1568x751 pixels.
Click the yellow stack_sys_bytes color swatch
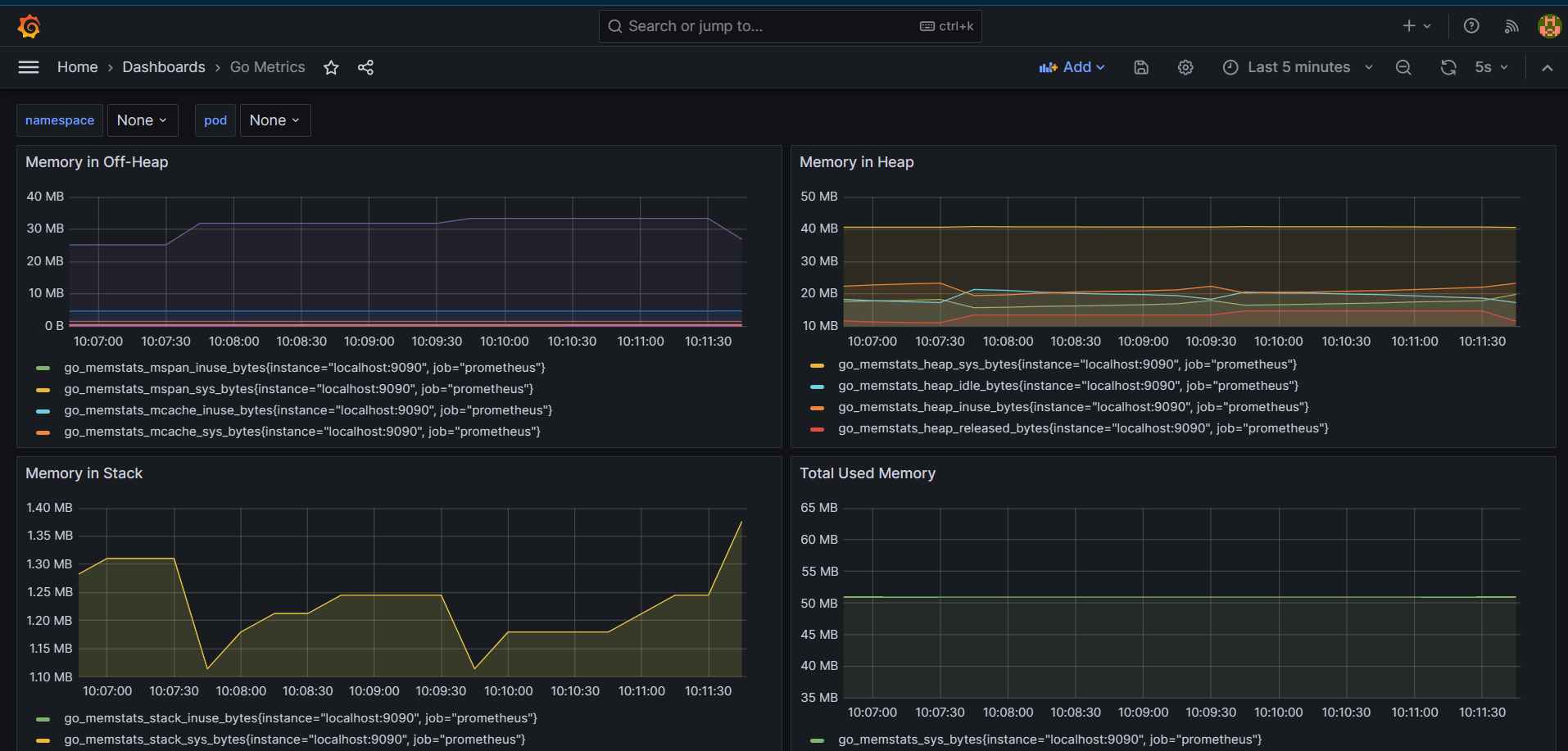43,740
